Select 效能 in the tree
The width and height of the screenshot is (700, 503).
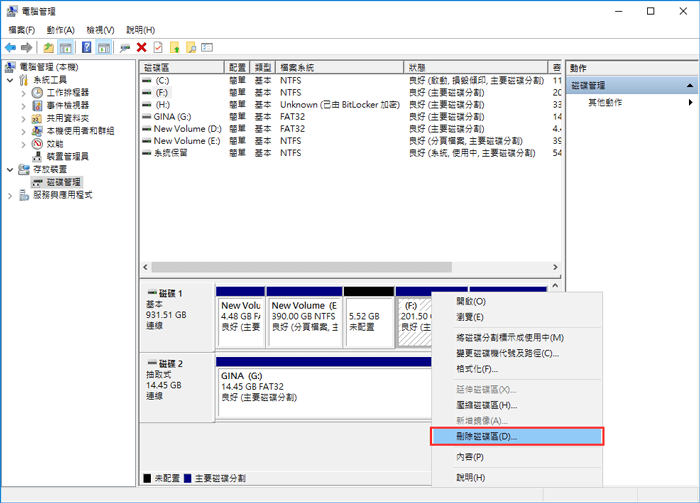[x=55, y=144]
